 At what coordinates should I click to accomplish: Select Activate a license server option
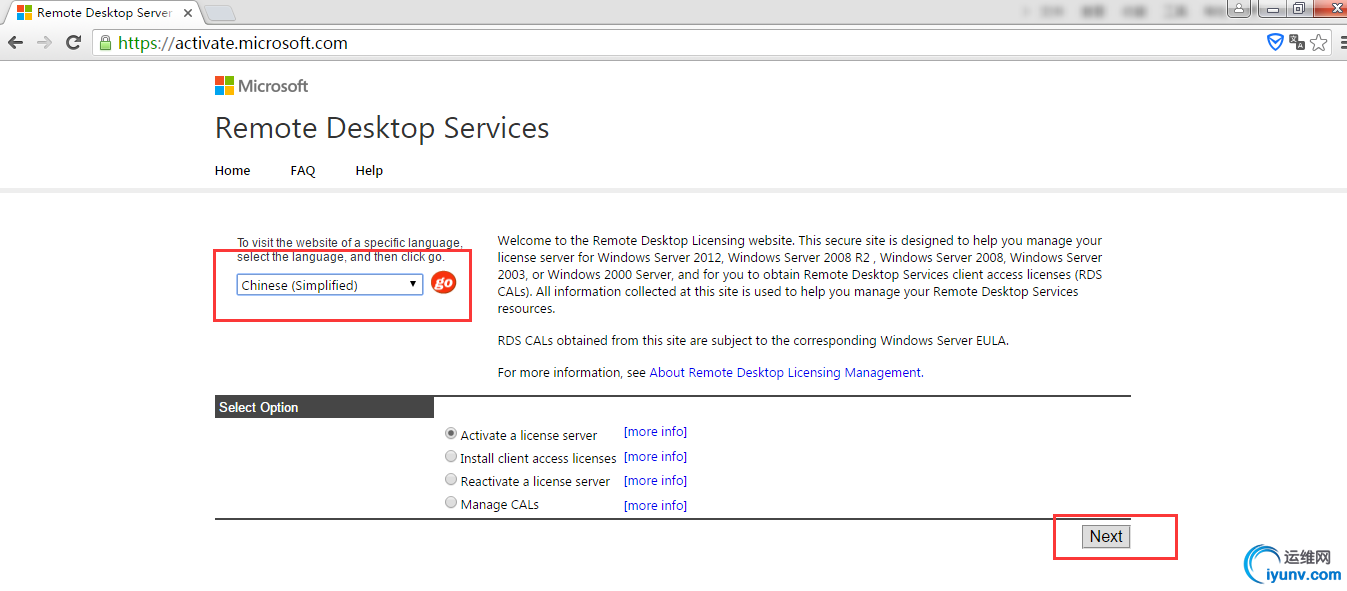coord(451,434)
